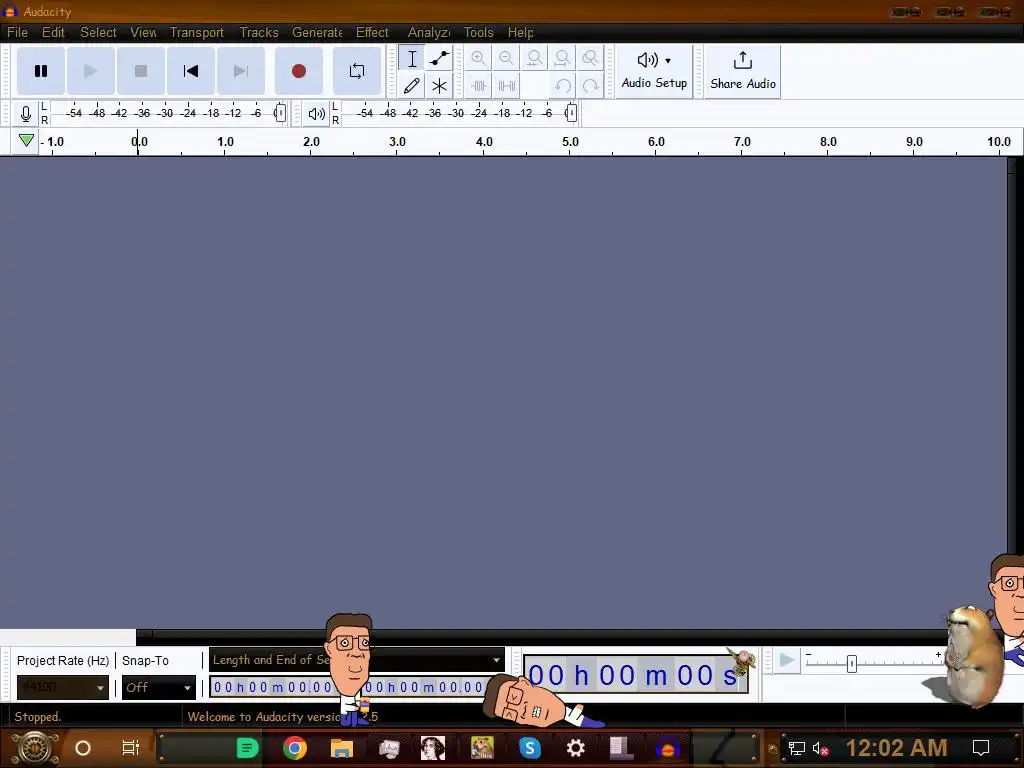The height and width of the screenshot is (768, 1024).
Task: Open File Explorer from the taskbar
Action: (342, 748)
